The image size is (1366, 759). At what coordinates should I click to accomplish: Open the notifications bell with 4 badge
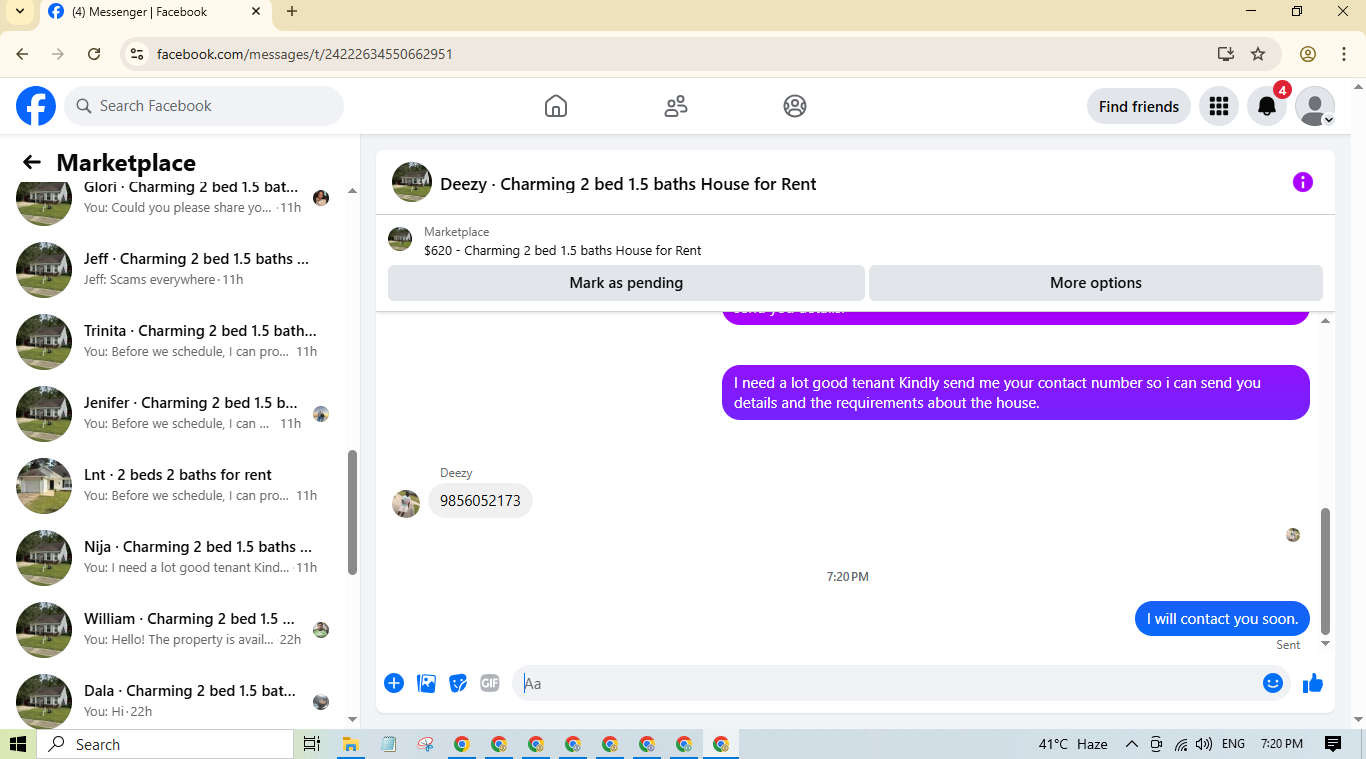pos(1267,106)
